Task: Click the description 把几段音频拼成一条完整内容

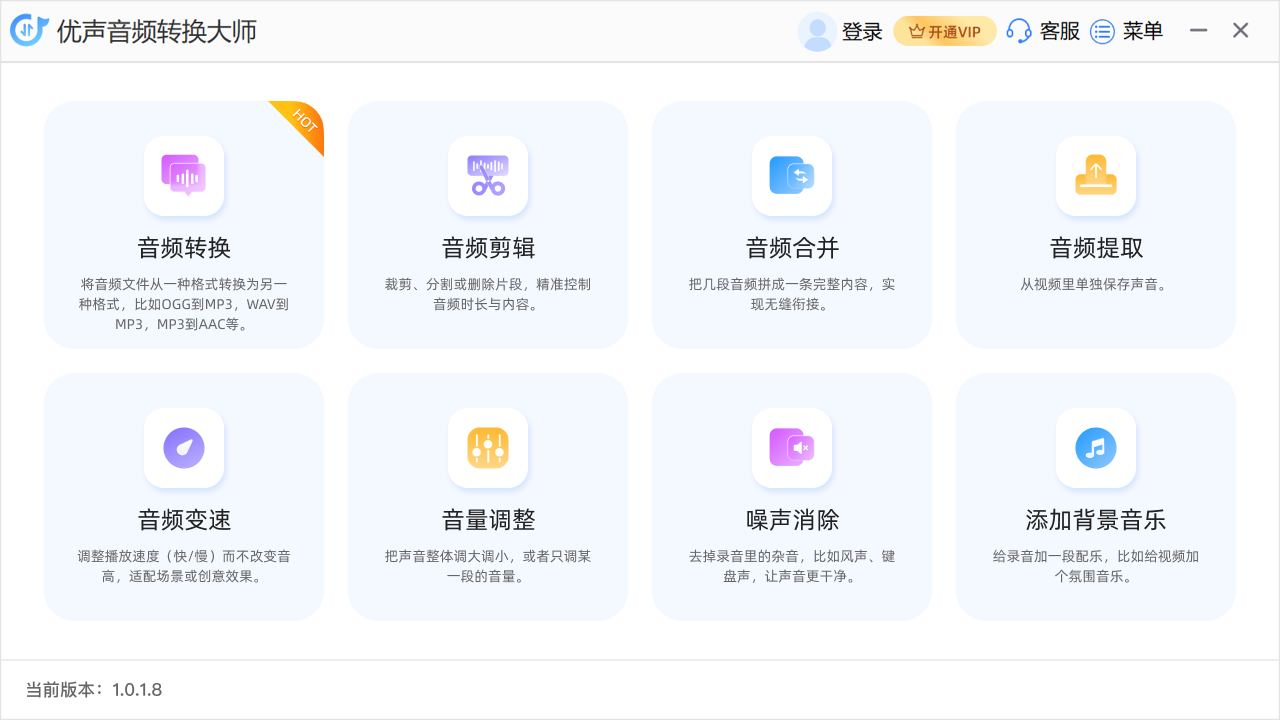Action: [x=792, y=294]
